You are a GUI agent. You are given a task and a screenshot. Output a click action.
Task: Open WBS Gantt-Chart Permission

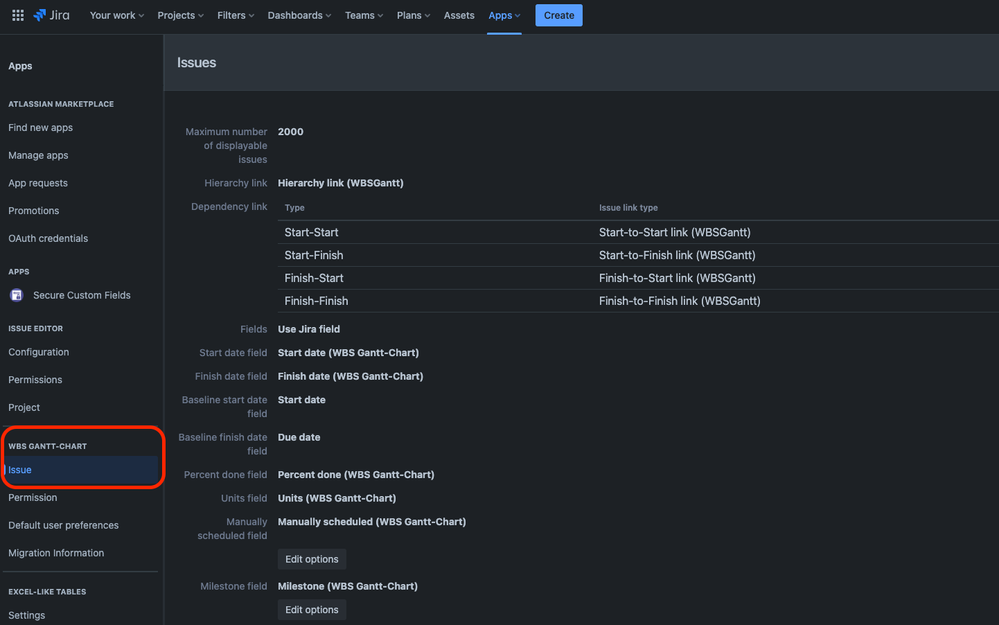click(x=32, y=498)
